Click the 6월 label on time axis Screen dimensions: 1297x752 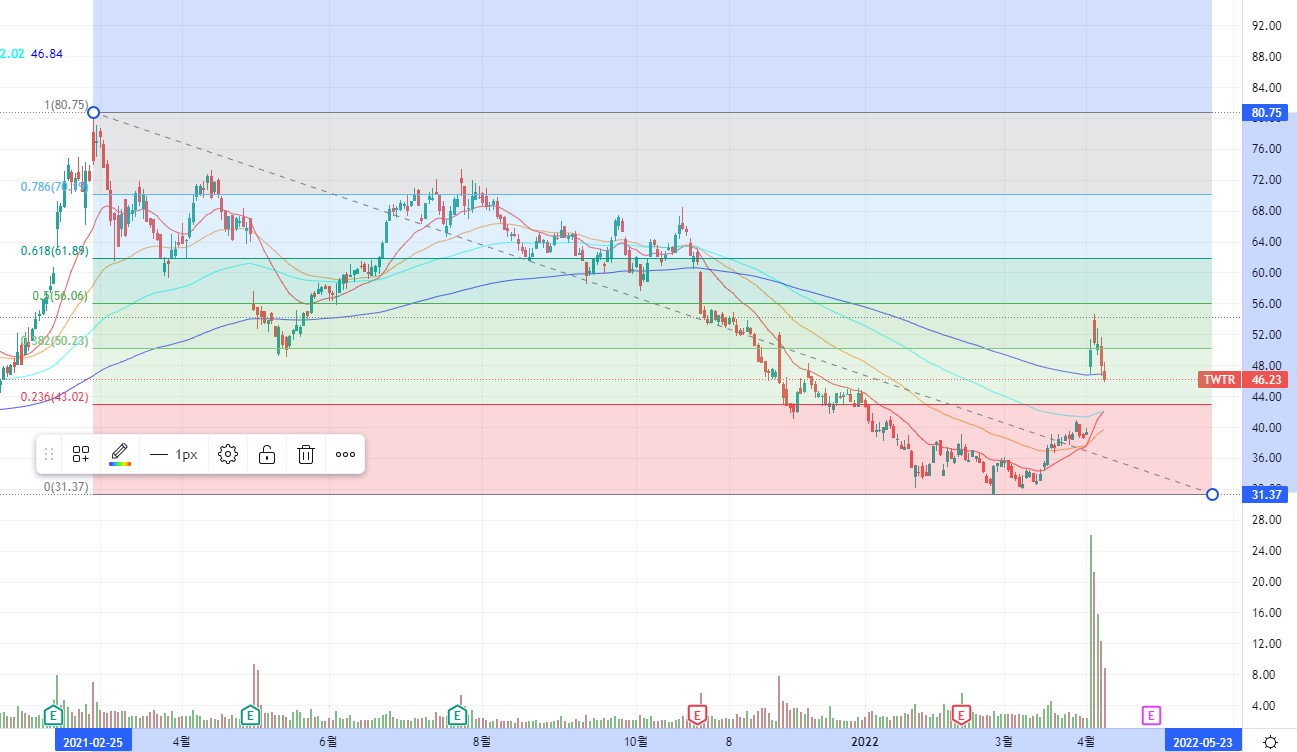point(329,742)
